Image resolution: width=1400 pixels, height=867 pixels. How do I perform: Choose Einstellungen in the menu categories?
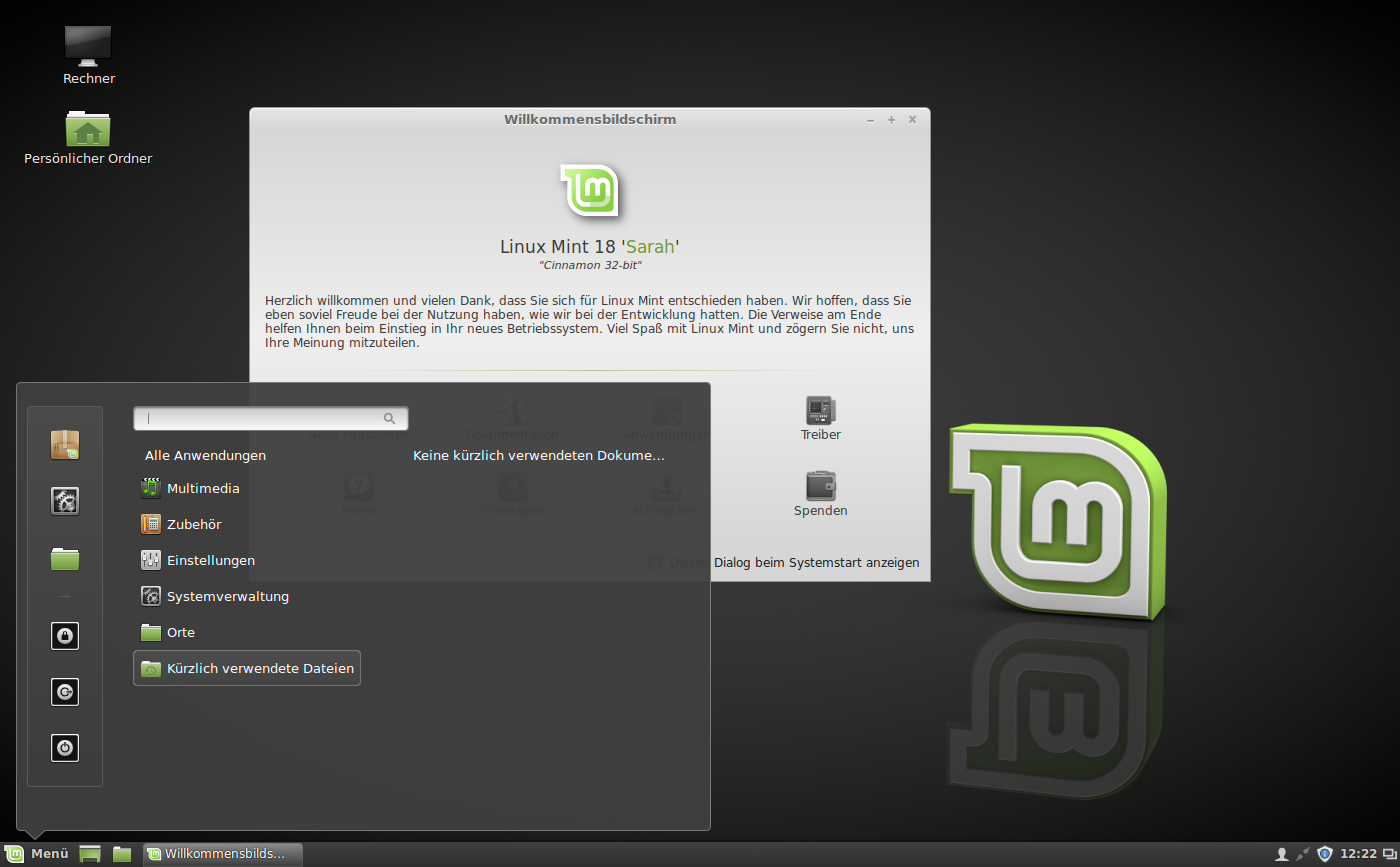coord(210,561)
